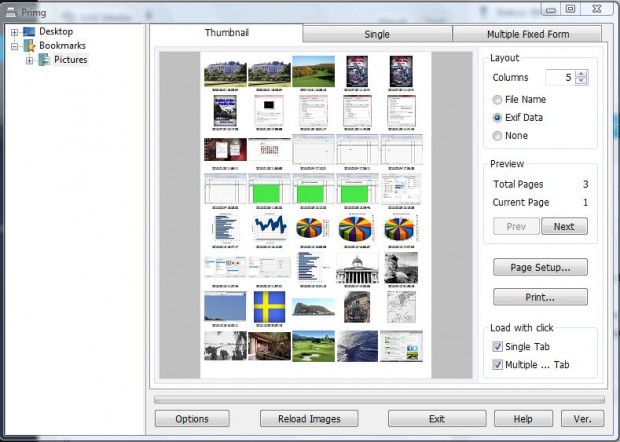
Task: Click the Desktop folder icon in tree
Action: pos(29,32)
